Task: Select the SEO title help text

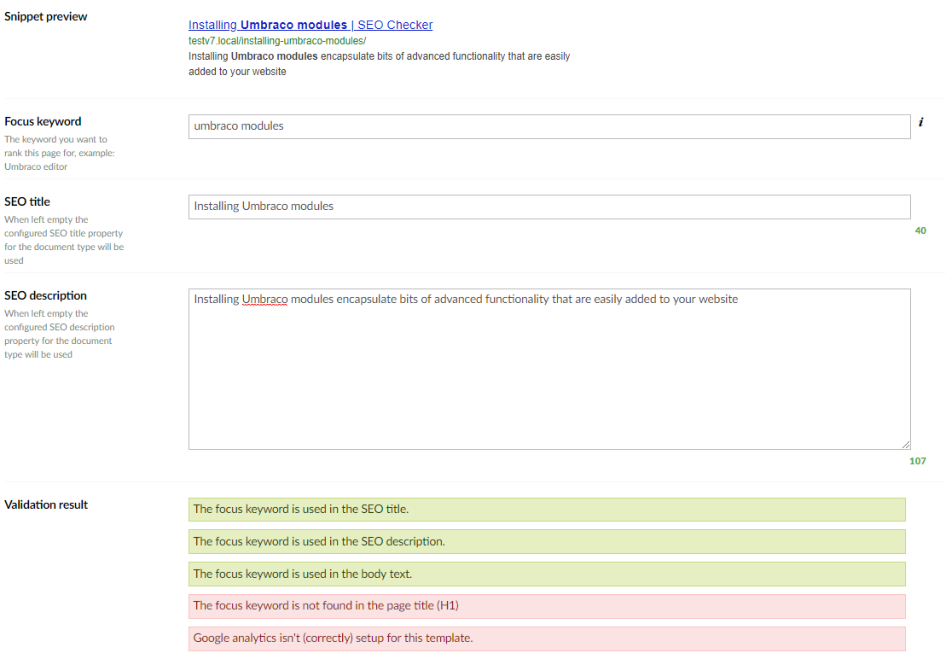Action: click(x=64, y=240)
